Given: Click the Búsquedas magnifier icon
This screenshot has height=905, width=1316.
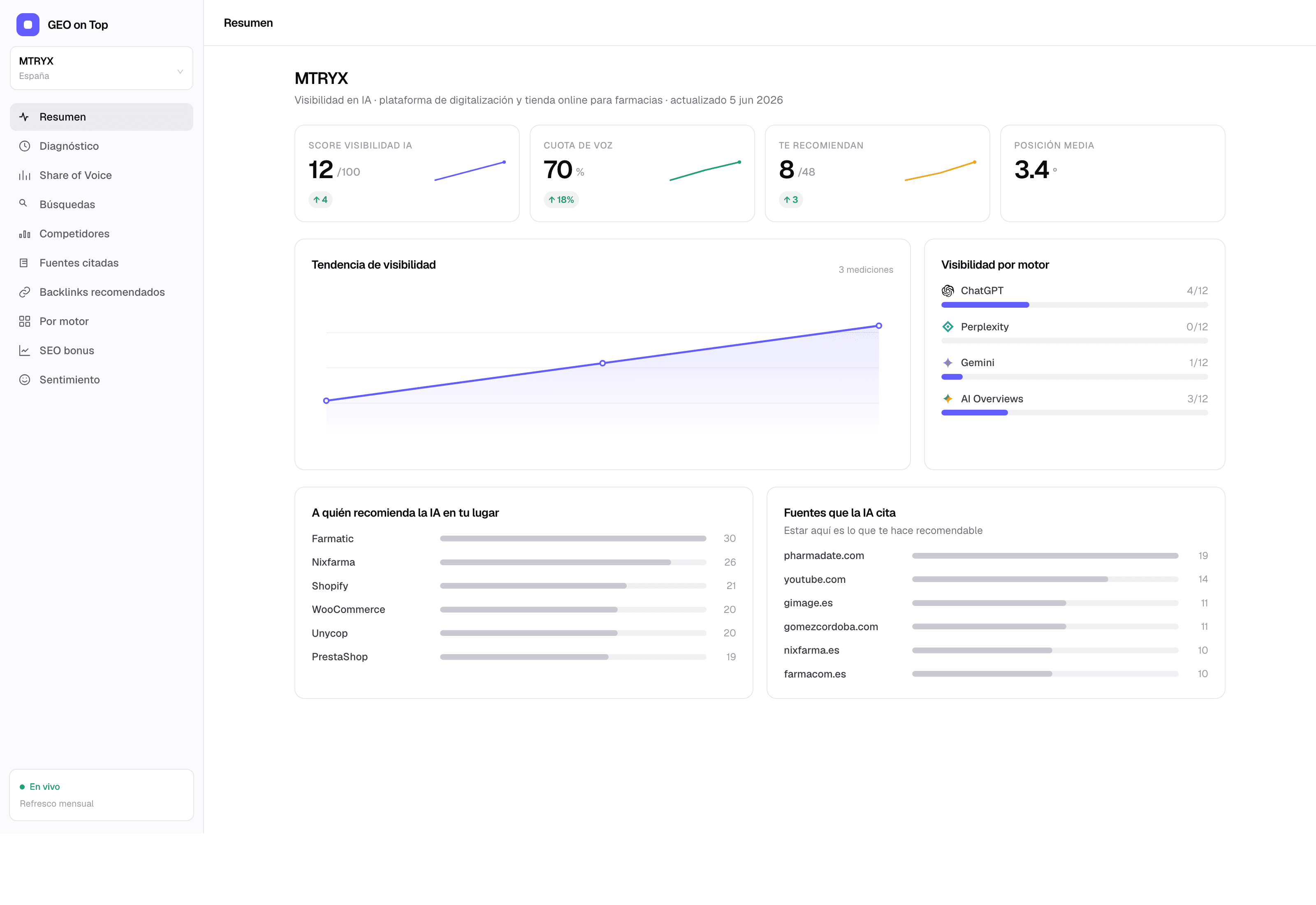Looking at the screenshot, I should pyautogui.click(x=23, y=203).
